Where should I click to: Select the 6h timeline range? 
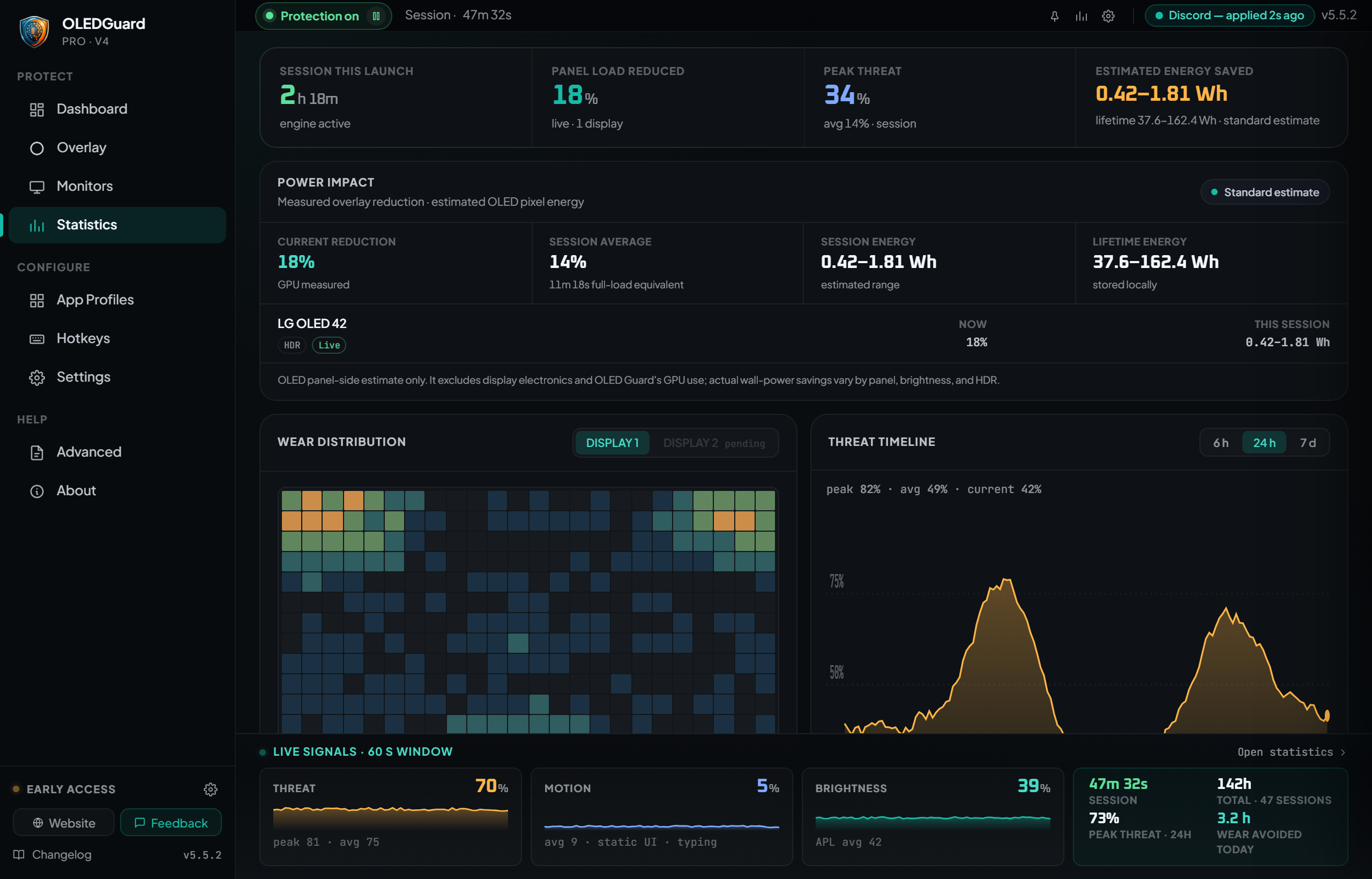tap(1220, 443)
